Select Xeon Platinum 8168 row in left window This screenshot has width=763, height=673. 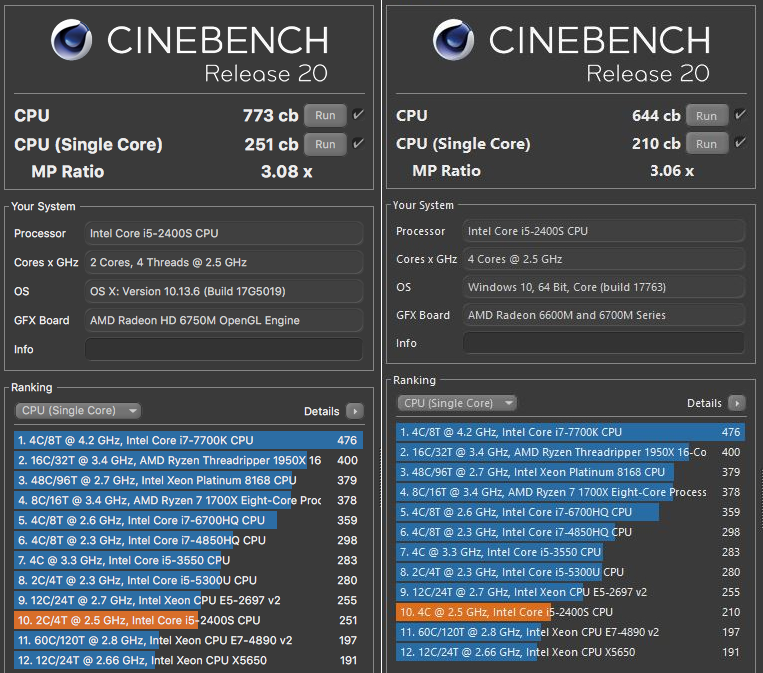pos(188,480)
